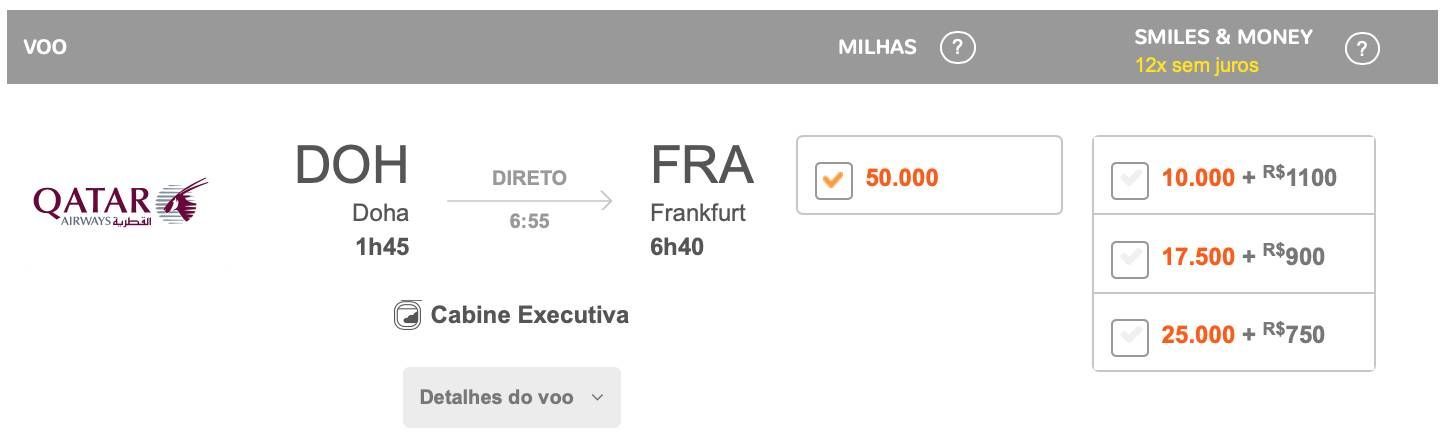Click the FRA arrival airport code
This screenshot has width=1452, height=438.
click(x=702, y=166)
